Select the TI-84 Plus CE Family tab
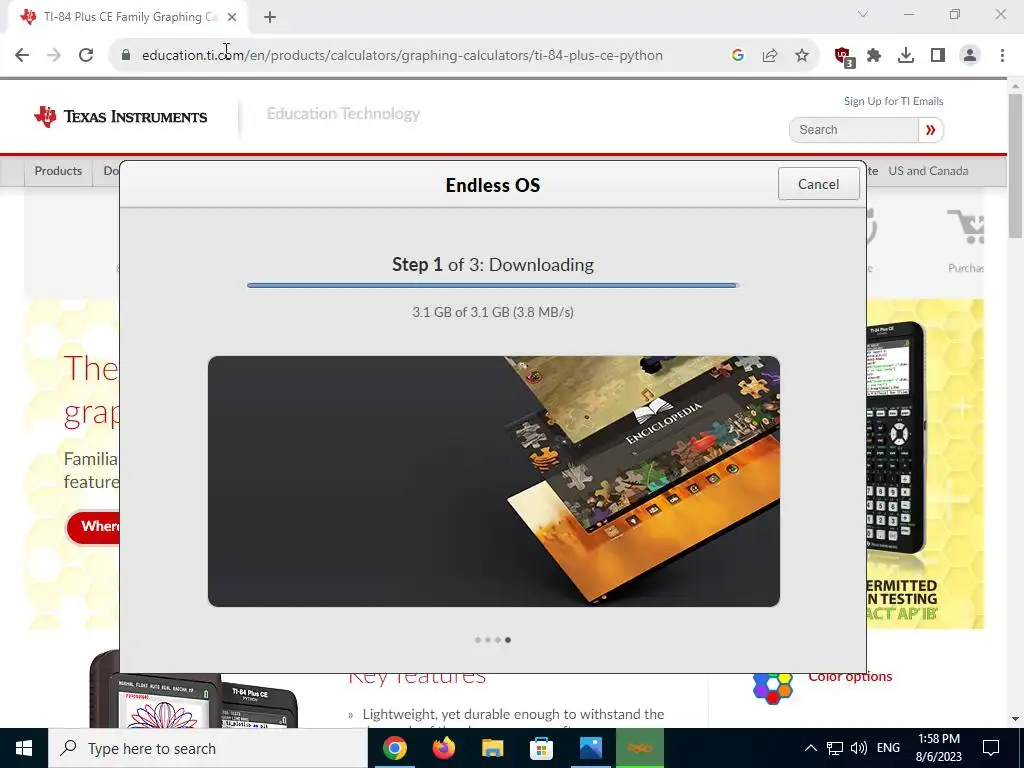This screenshot has height=768, width=1024. [x=129, y=17]
